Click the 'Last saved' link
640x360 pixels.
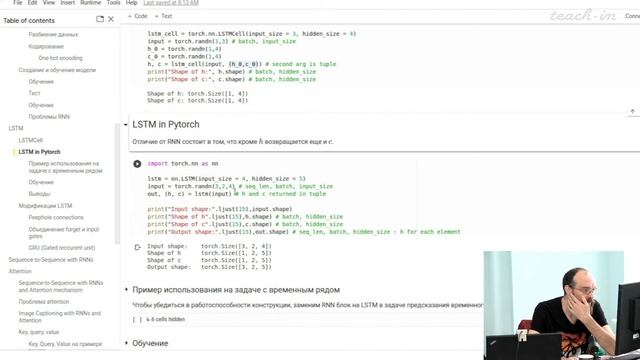tap(171, 2)
